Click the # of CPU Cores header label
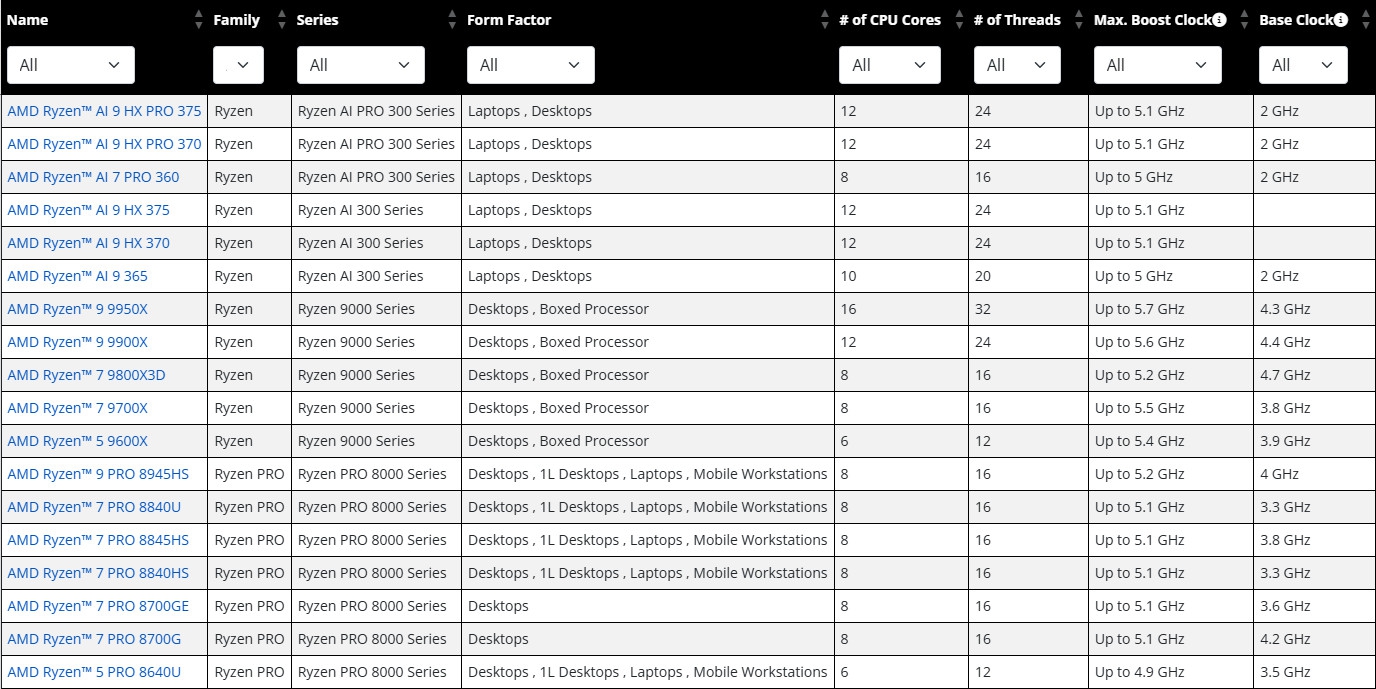 [890, 20]
